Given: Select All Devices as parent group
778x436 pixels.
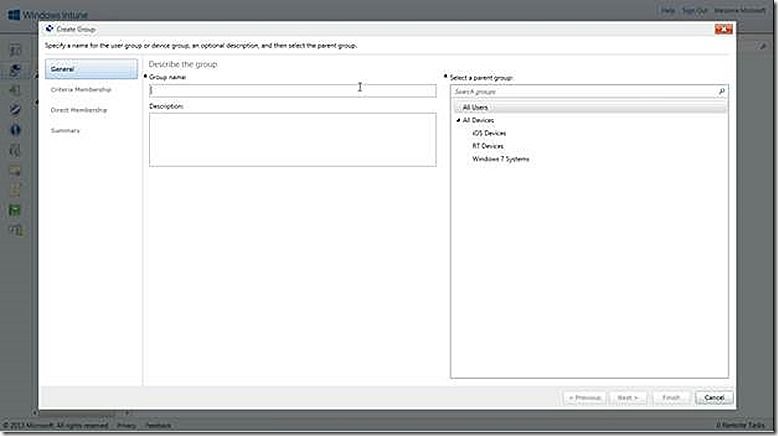Looking at the screenshot, I should 478,120.
